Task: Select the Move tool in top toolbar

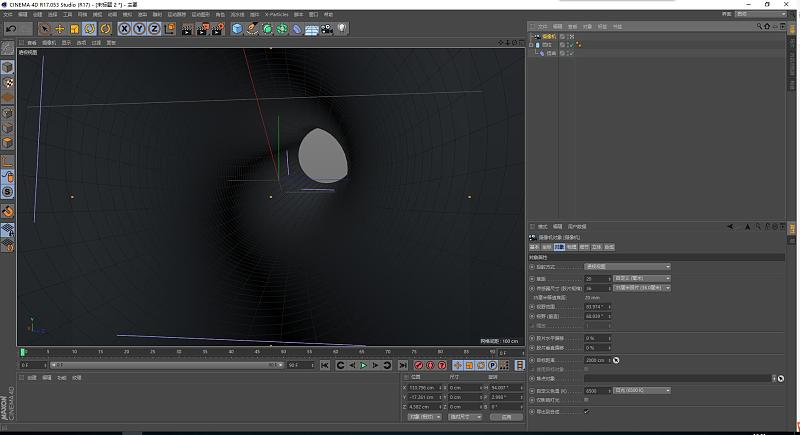Action: point(59,29)
